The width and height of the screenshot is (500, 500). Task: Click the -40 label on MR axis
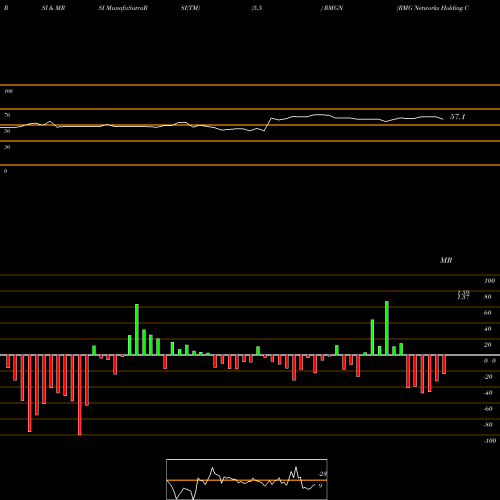point(488,393)
